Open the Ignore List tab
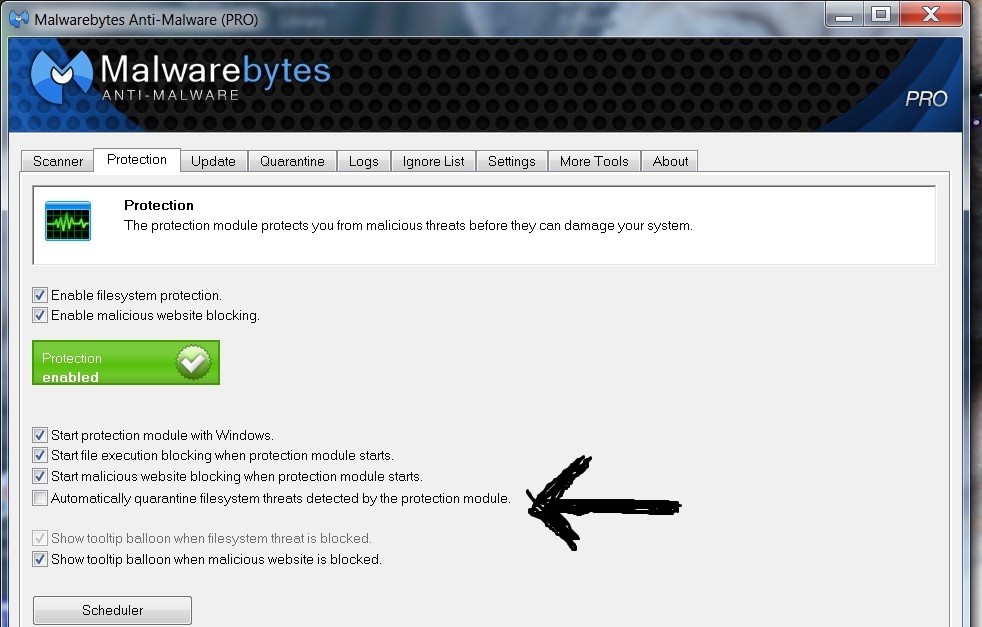 click(433, 162)
